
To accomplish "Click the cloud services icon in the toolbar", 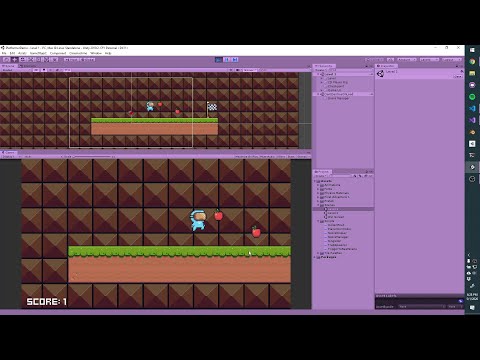I will (x=391, y=60).
